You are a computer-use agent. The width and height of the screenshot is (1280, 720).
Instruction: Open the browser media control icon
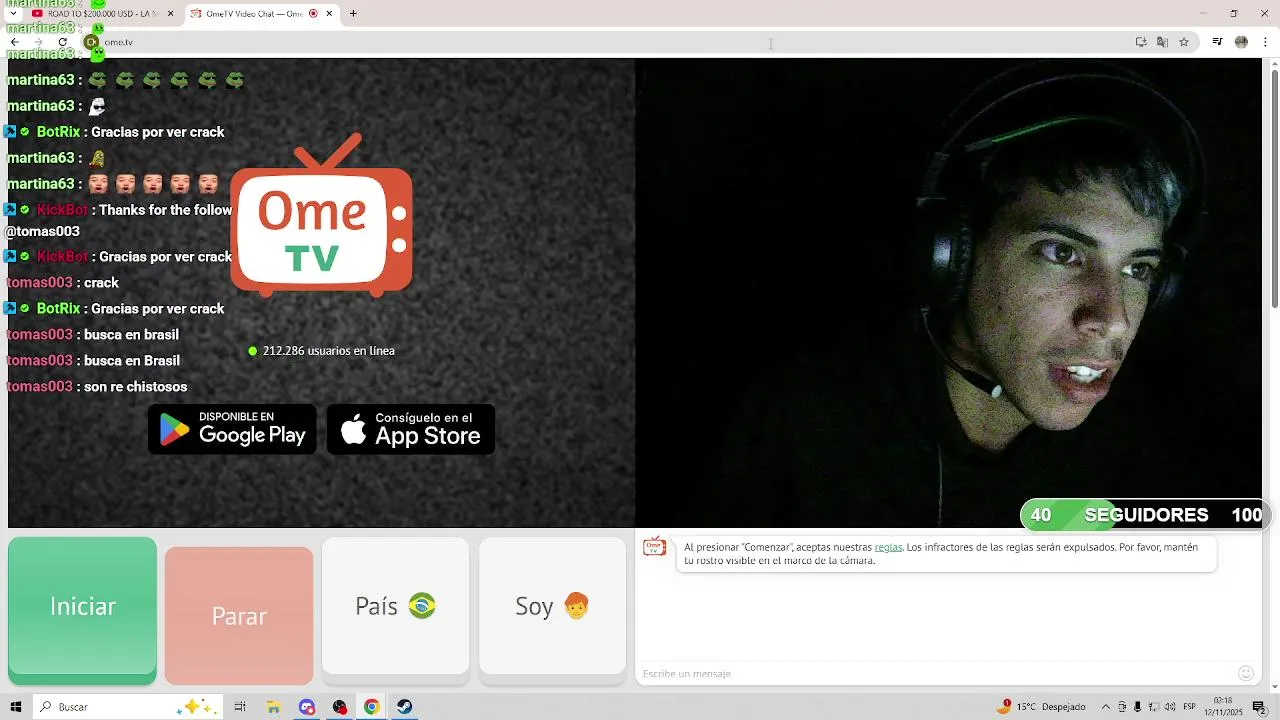1217,42
